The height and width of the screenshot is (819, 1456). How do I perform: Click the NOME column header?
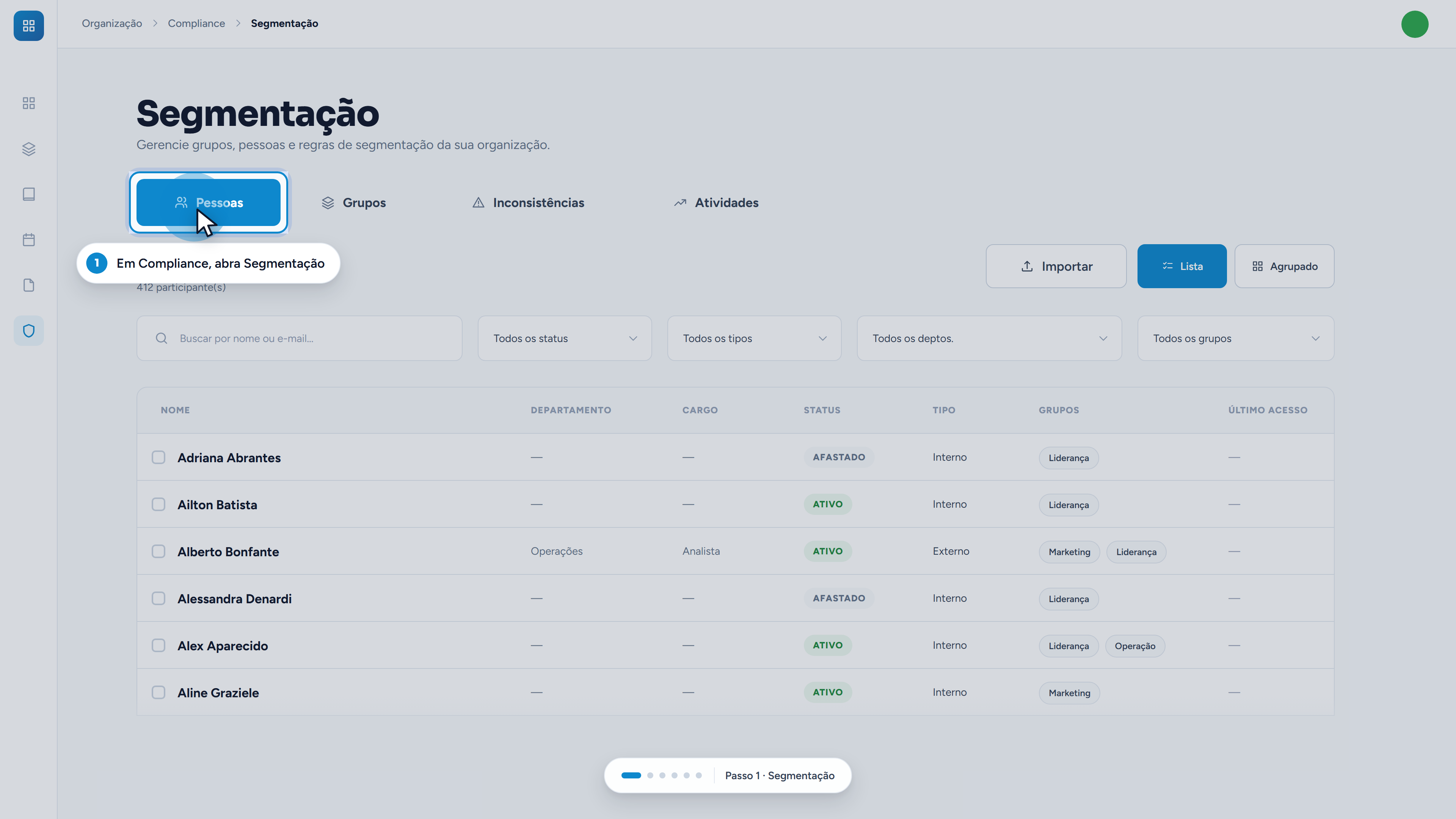tap(175, 410)
